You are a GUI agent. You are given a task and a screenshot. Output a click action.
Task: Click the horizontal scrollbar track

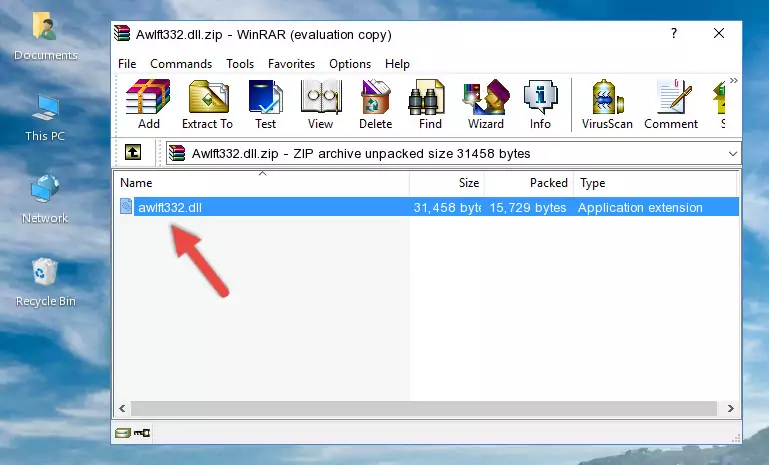(x=424, y=408)
